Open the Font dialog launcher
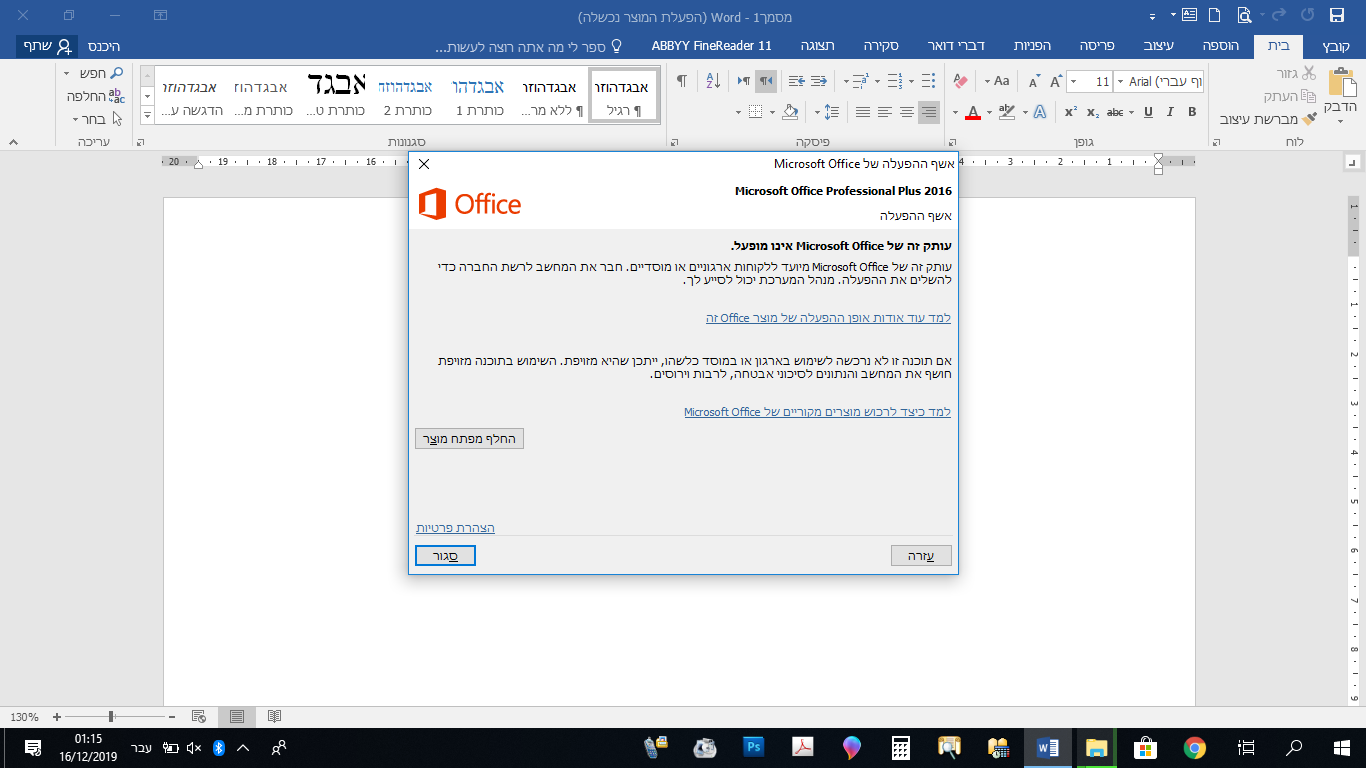 952,143
